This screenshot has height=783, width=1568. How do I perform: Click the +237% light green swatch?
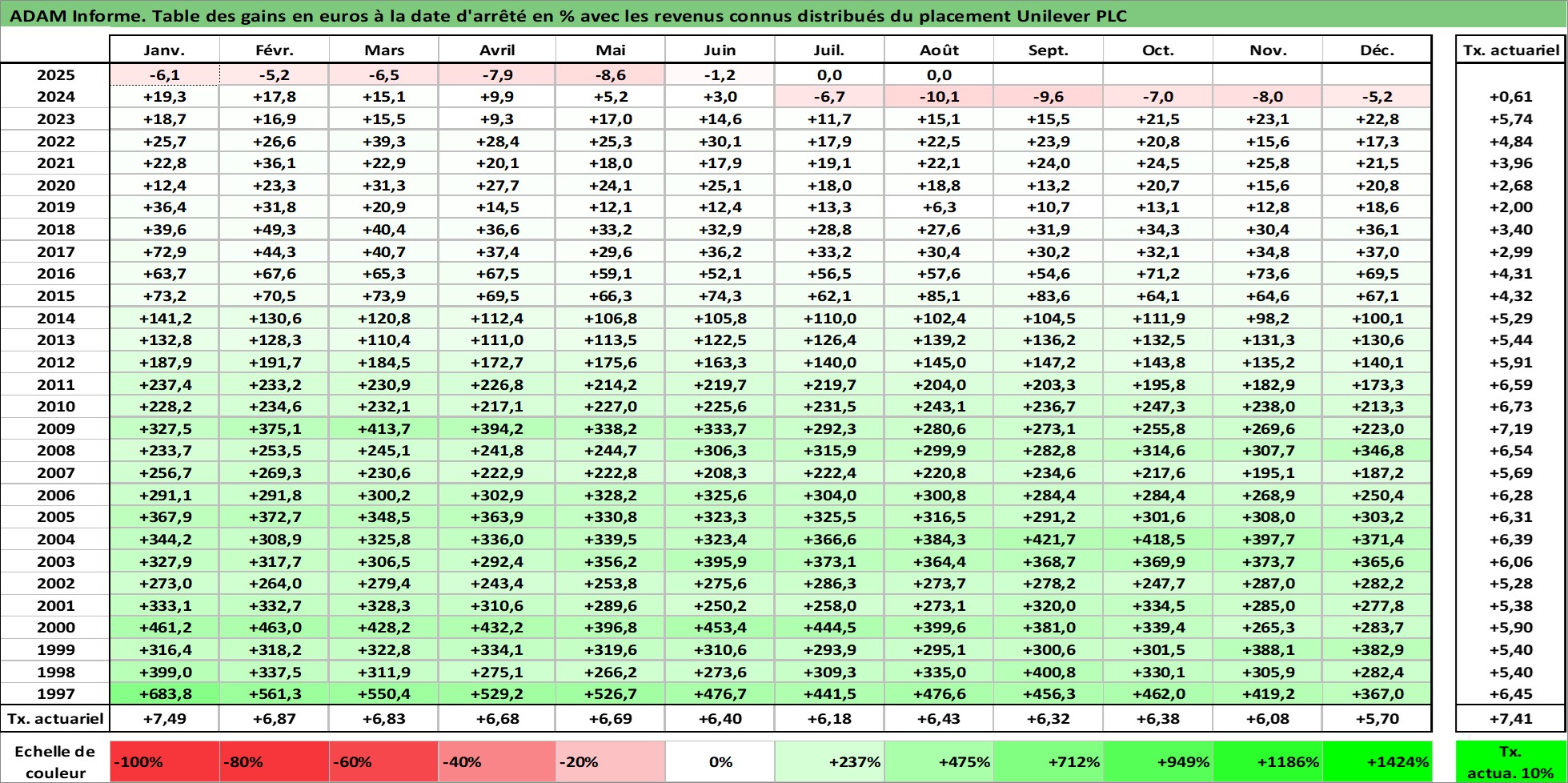click(x=829, y=761)
